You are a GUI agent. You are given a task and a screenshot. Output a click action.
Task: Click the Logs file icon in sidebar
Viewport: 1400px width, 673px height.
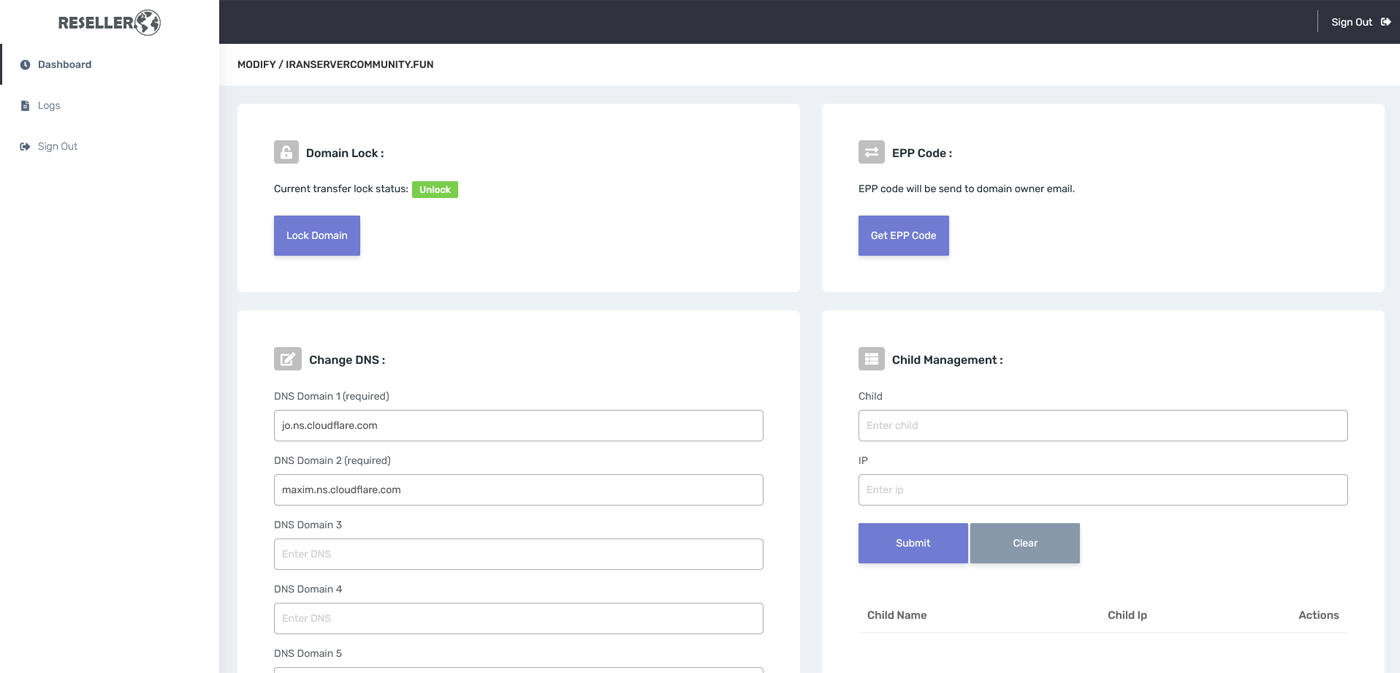click(x=25, y=106)
